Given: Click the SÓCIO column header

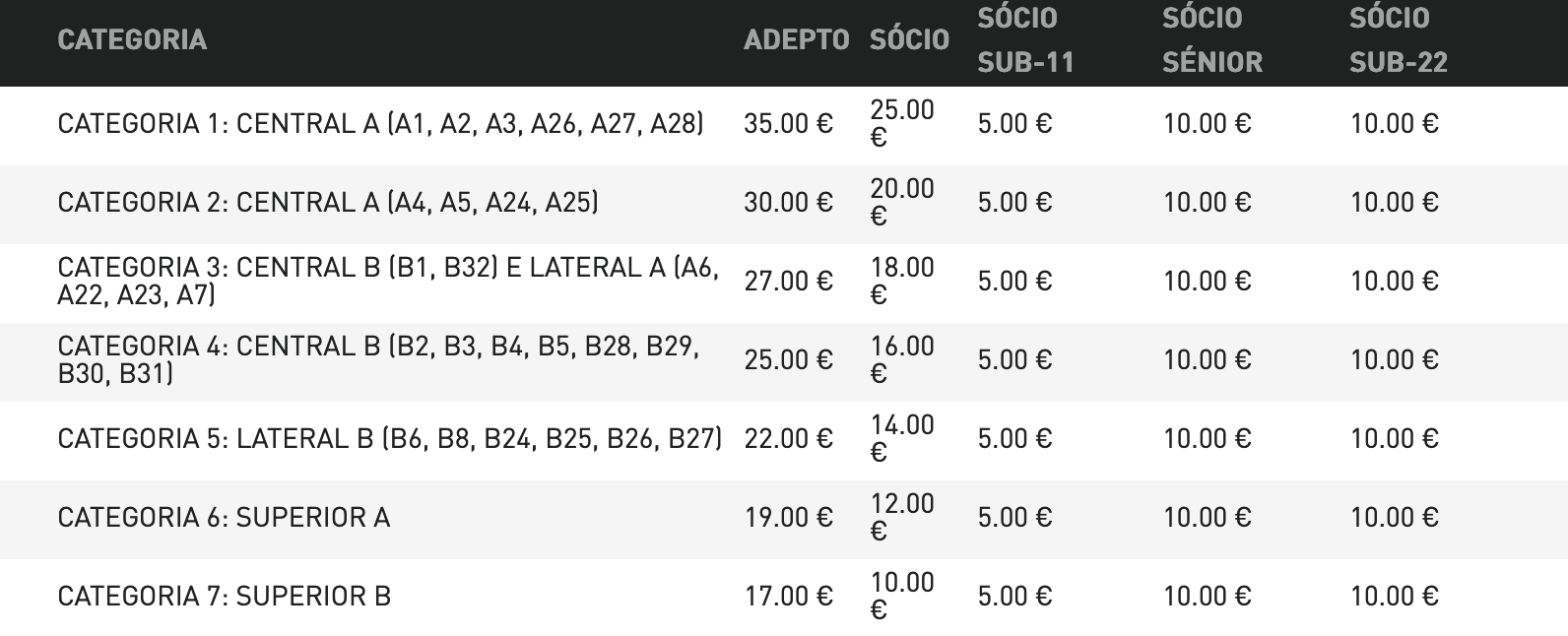Looking at the screenshot, I should pos(909,40).
